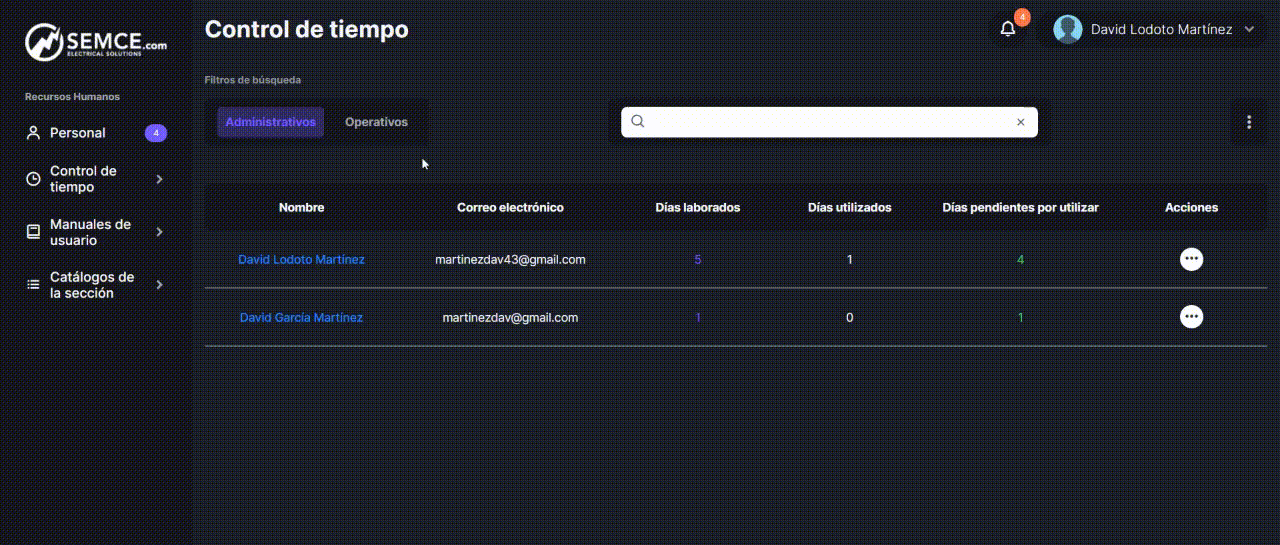Switch to the Operativos filter tab
The image size is (1280, 545).
[x=376, y=122]
